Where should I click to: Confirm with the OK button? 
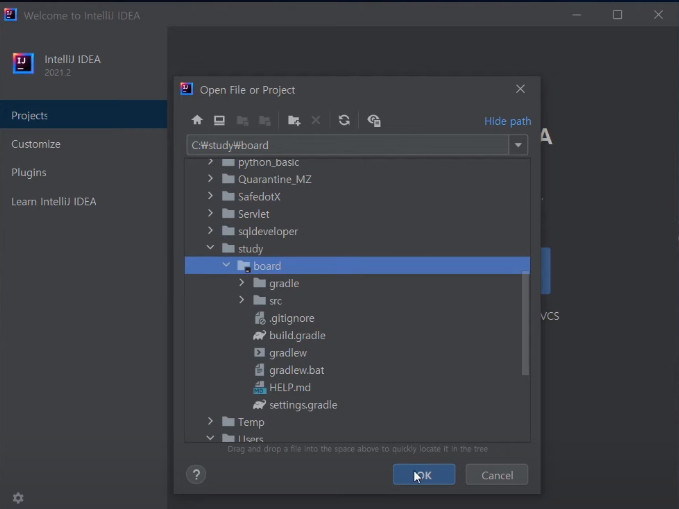(x=424, y=475)
